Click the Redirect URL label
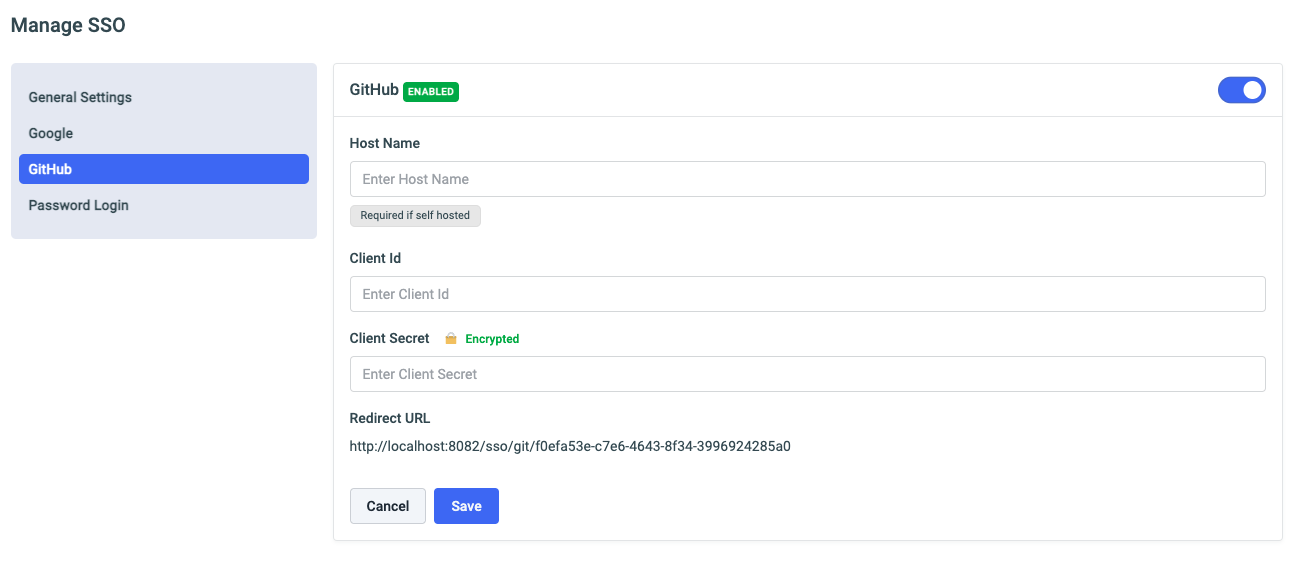 (x=390, y=418)
